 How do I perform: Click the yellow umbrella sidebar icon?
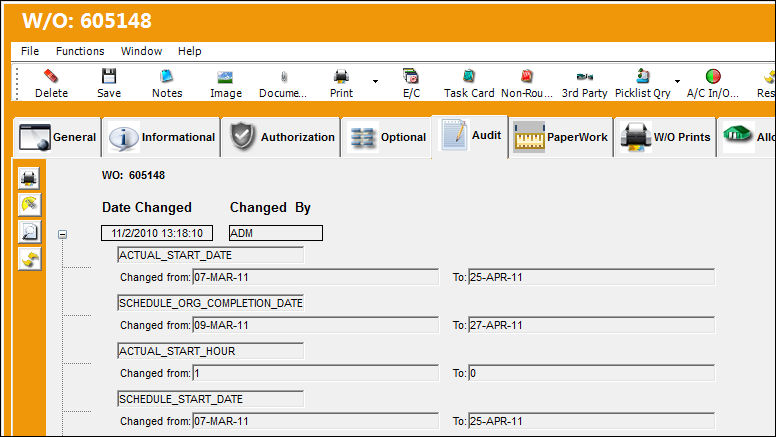point(29,205)
